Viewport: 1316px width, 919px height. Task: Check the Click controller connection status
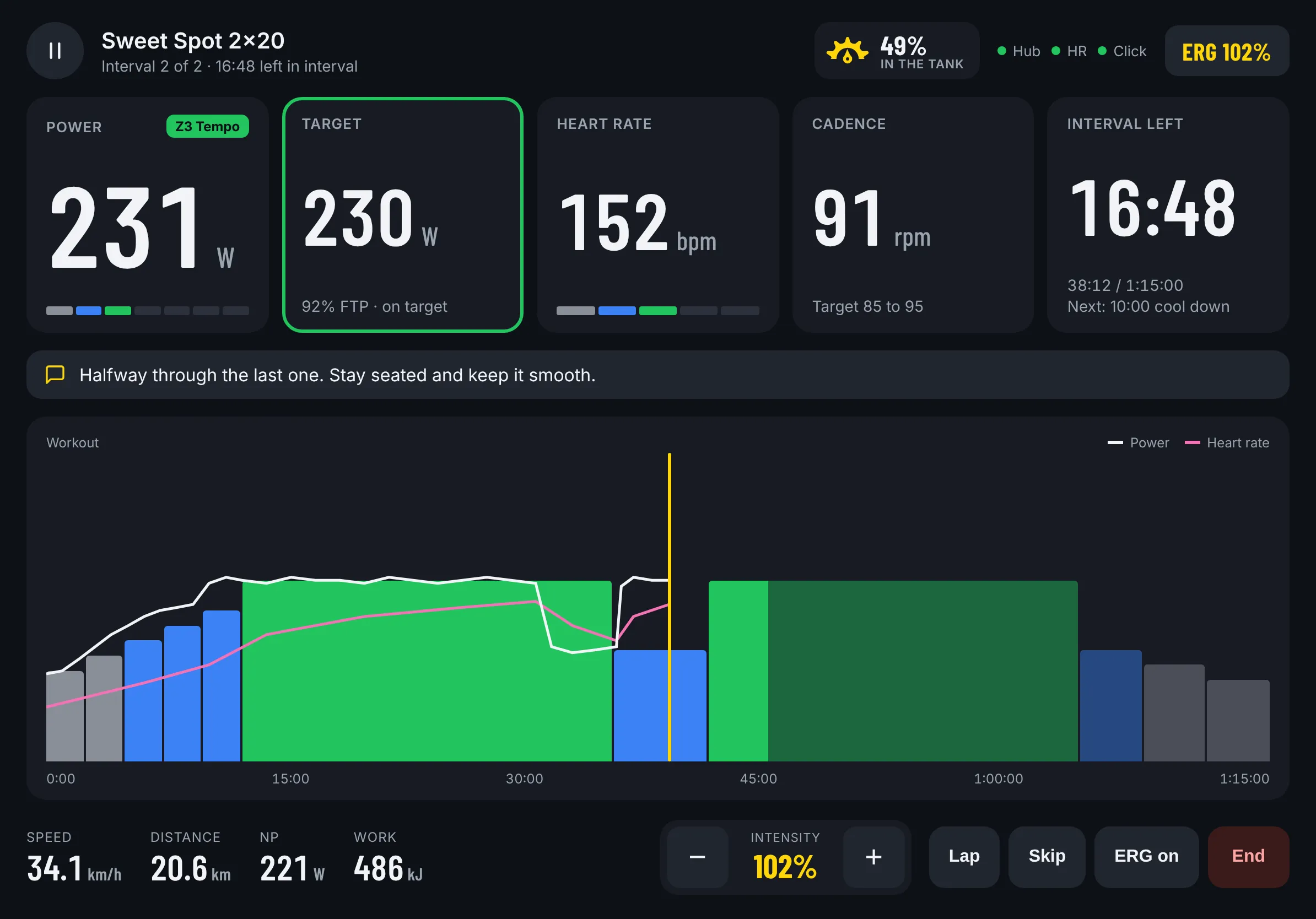(1121, 51)
